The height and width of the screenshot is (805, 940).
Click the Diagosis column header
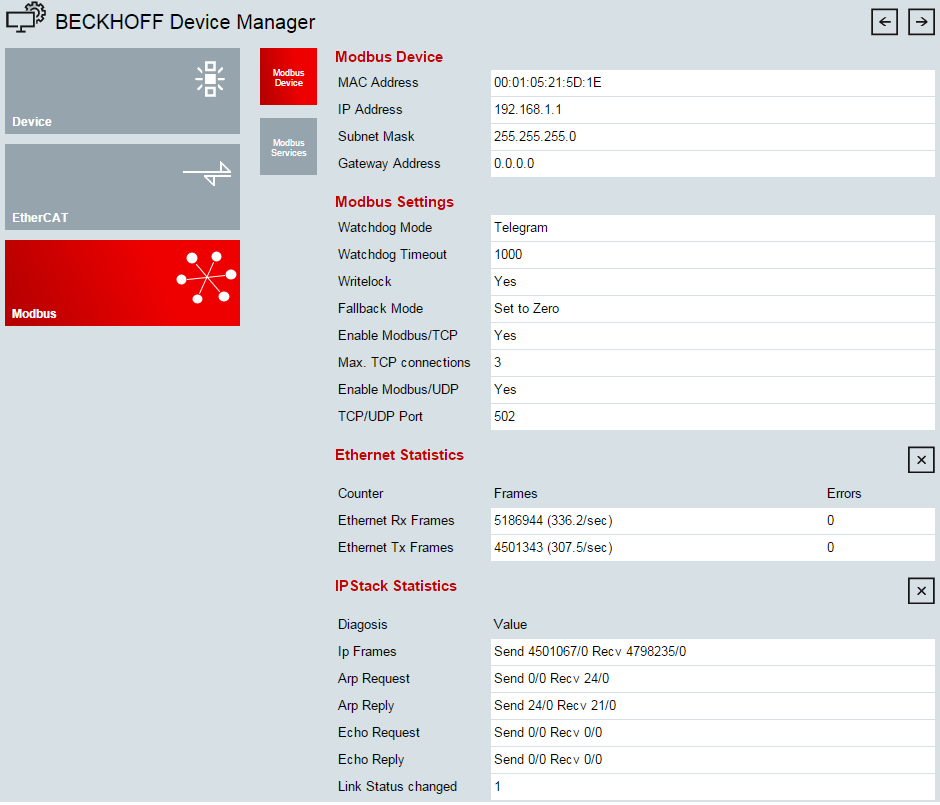point(363,625)
